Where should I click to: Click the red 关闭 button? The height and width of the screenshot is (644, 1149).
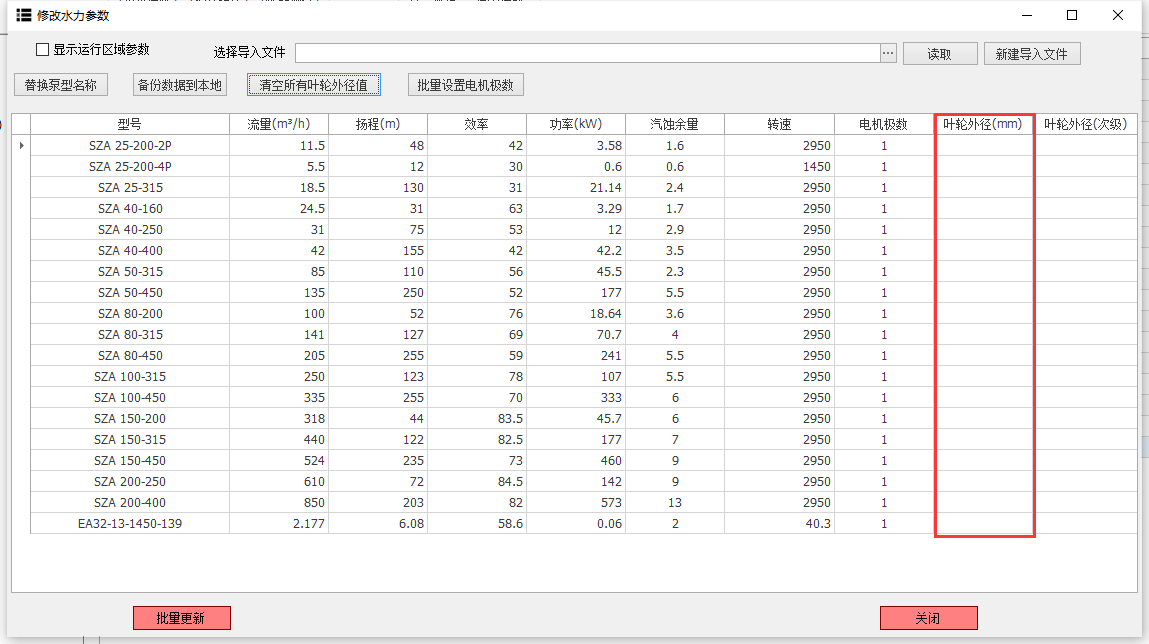(928, 618)
